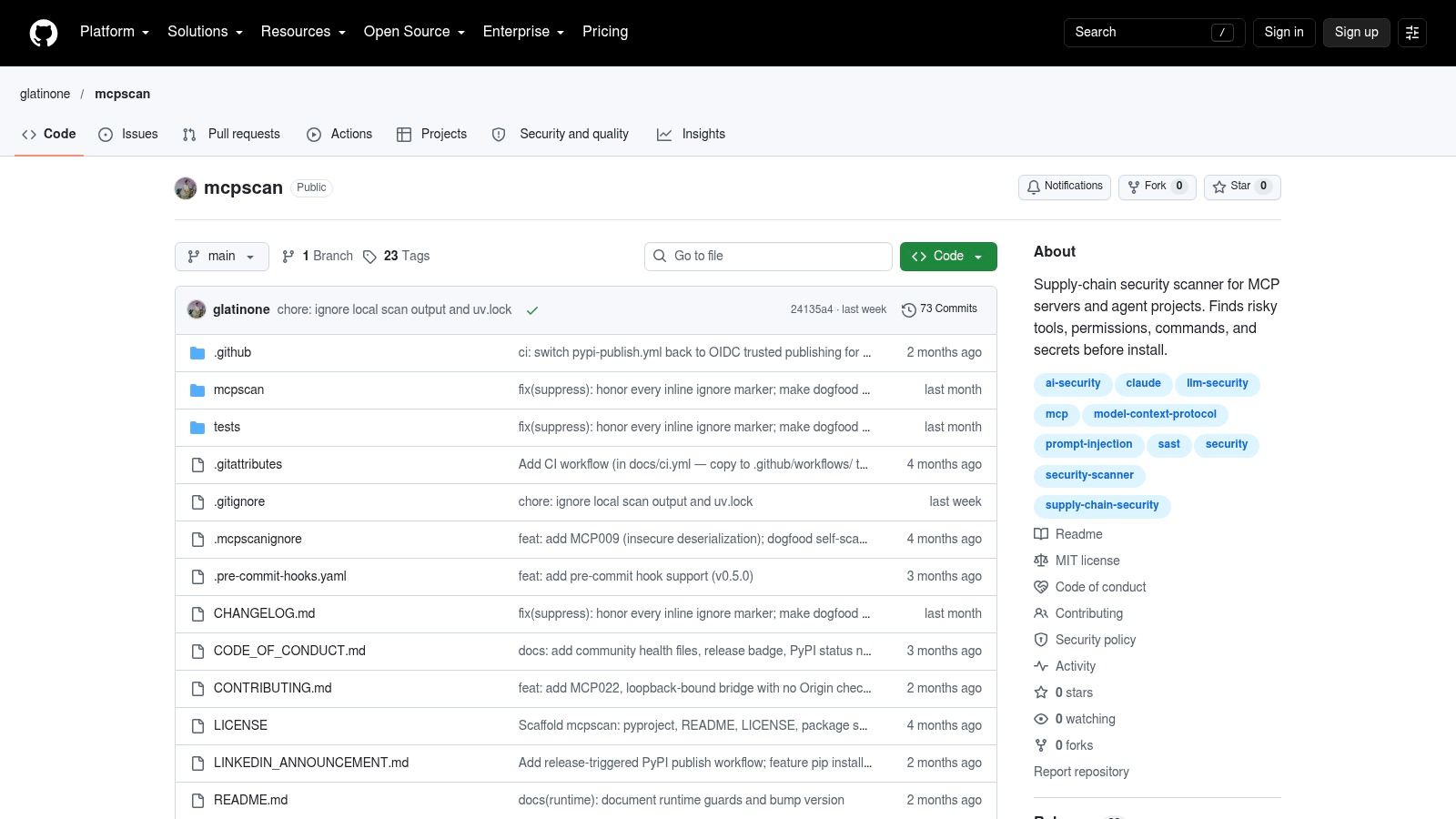Viewport: 1456px width, 819px height.
Task: Click the GitHub logo icon
Action: click(x=44, y=33)
